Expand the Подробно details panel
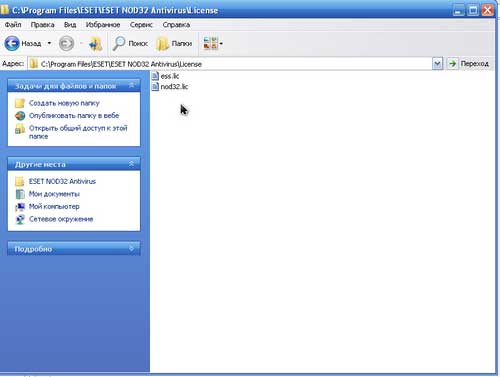Image resolution: width=500 pixels, height=377 pixels. tap(131, 249)
